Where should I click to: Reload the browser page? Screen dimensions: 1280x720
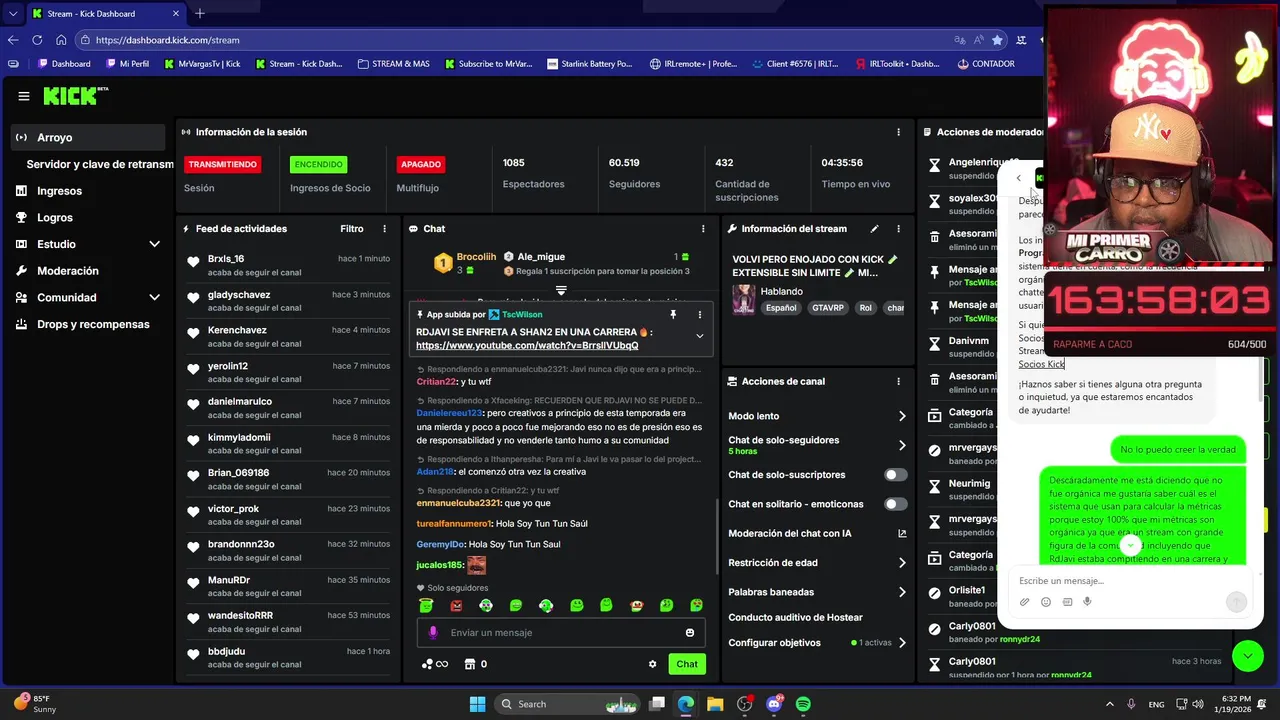coord(37,40)
